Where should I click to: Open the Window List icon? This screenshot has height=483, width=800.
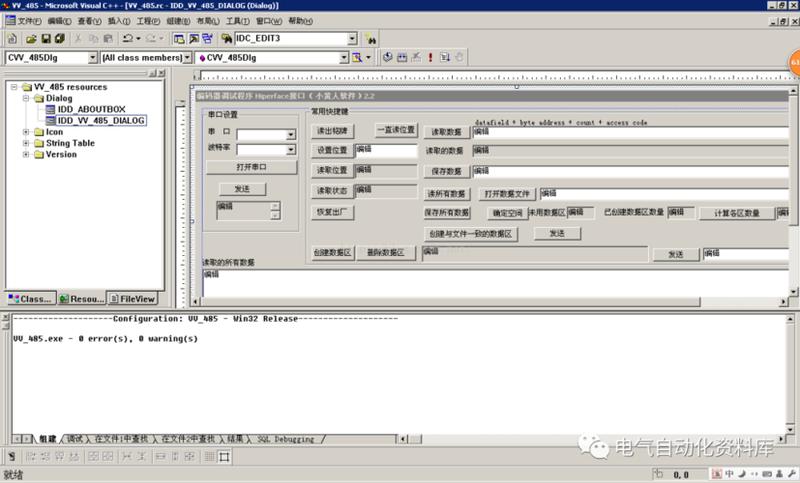coord(208,39)
